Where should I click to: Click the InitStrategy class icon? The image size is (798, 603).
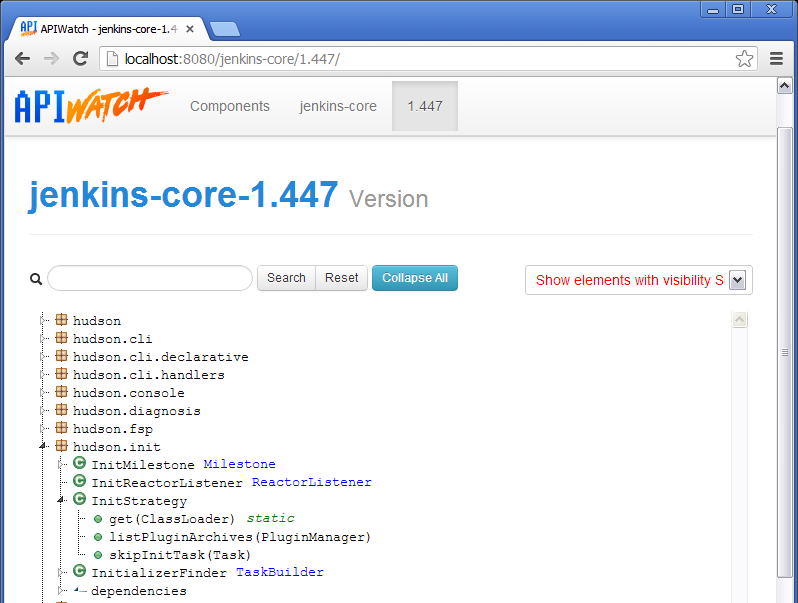click(x=79, y=499)
